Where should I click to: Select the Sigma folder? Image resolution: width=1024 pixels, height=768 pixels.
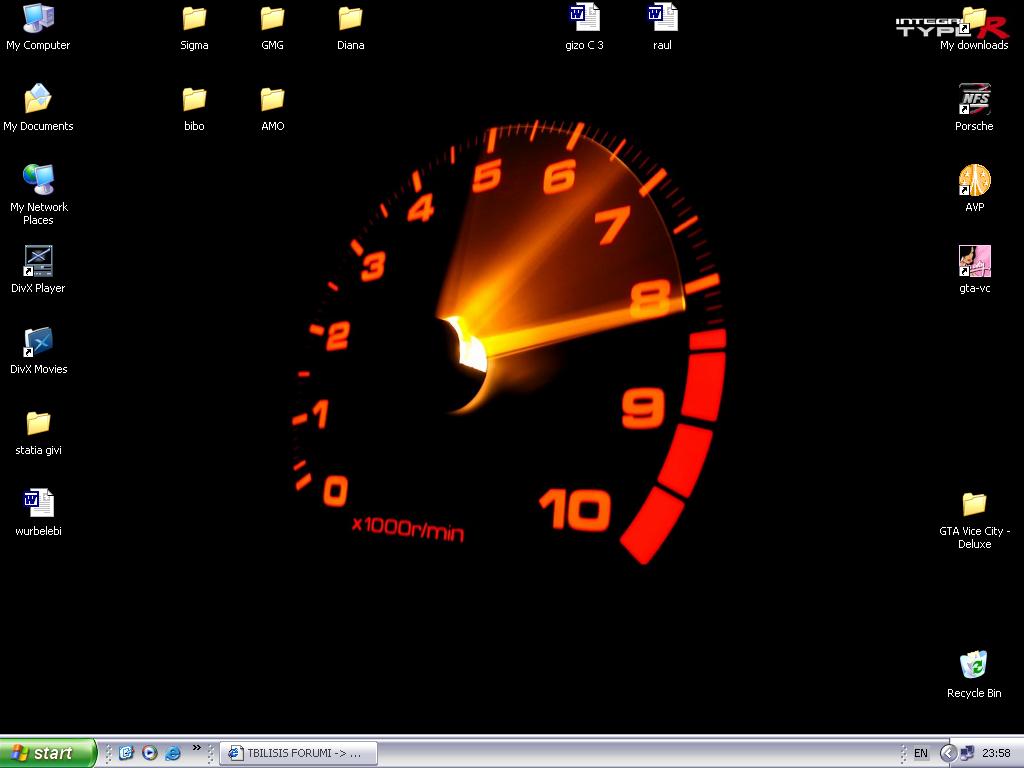coord(194,19)
